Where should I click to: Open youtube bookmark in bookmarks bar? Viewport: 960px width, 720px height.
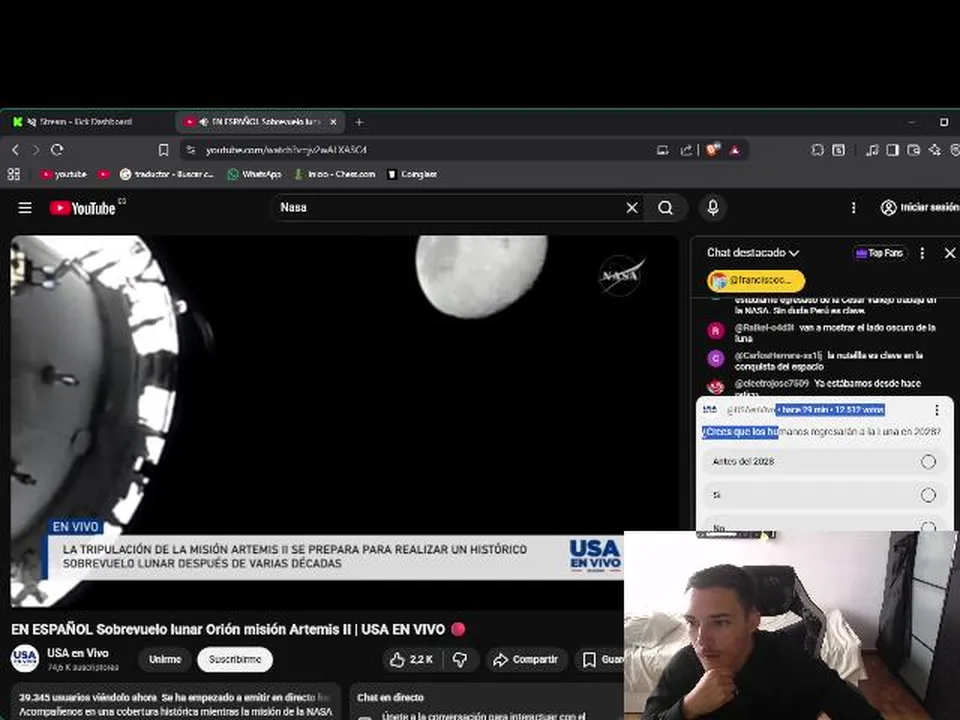[x=64, y=174]
